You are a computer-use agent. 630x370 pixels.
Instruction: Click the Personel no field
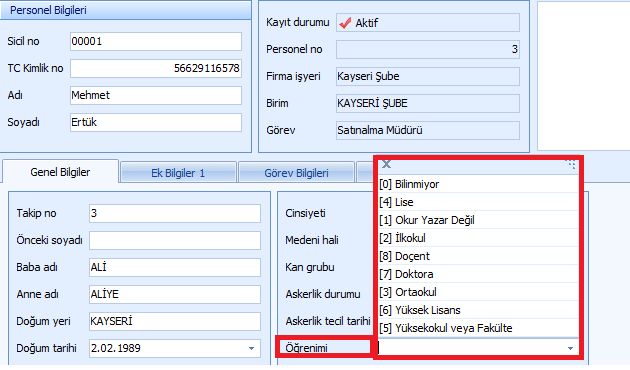(428, 49)
